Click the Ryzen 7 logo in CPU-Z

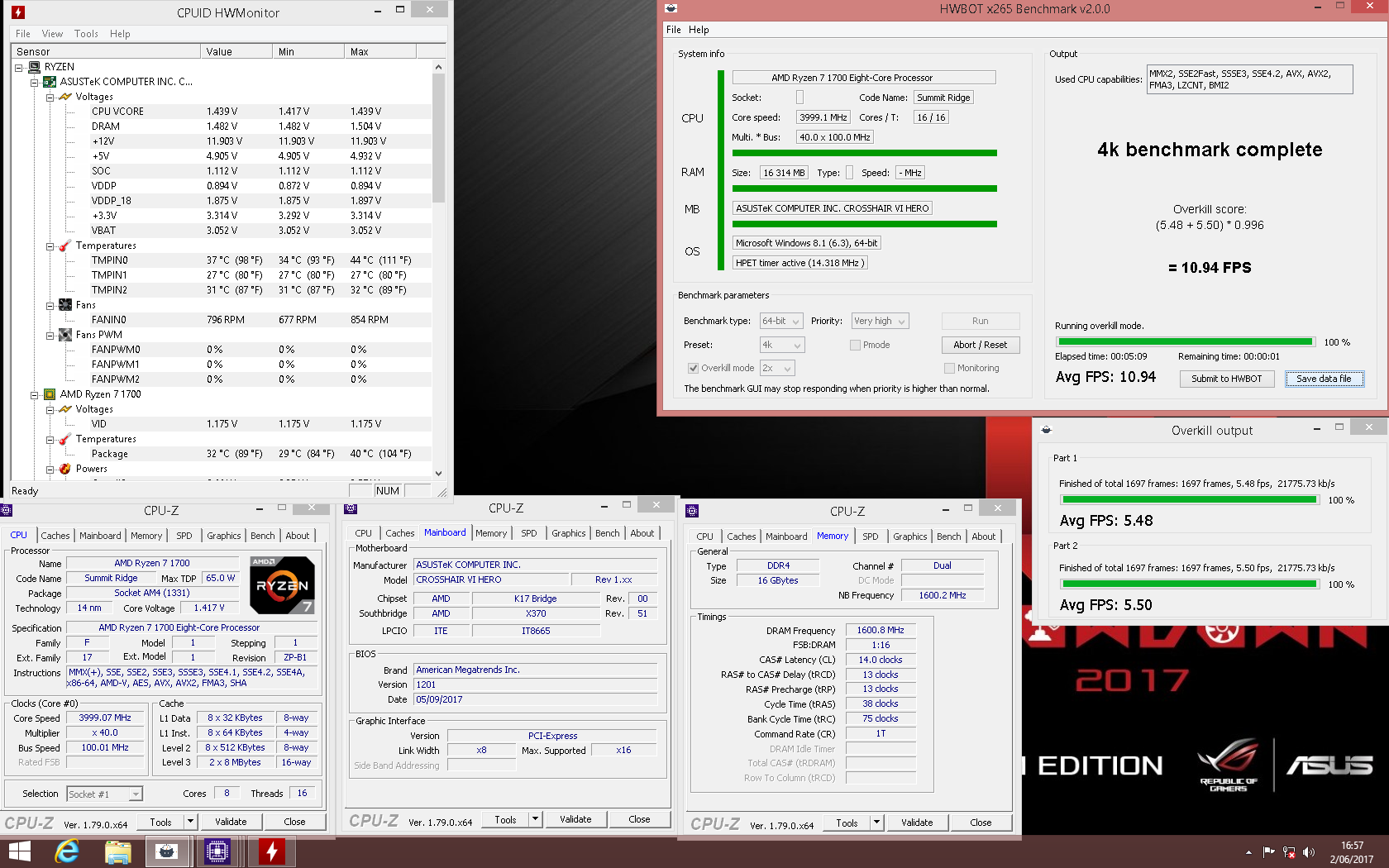[x=283, y=585]
